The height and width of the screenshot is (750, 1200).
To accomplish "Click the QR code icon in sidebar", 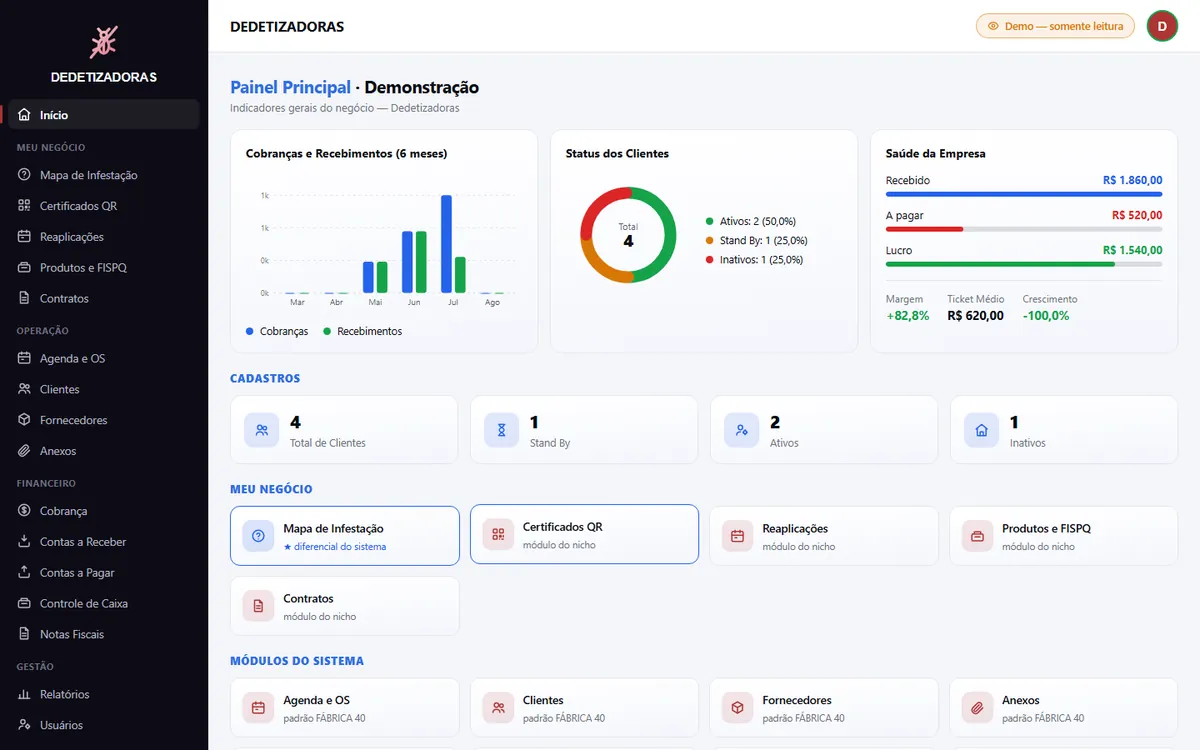I will [x=24, y=206].
